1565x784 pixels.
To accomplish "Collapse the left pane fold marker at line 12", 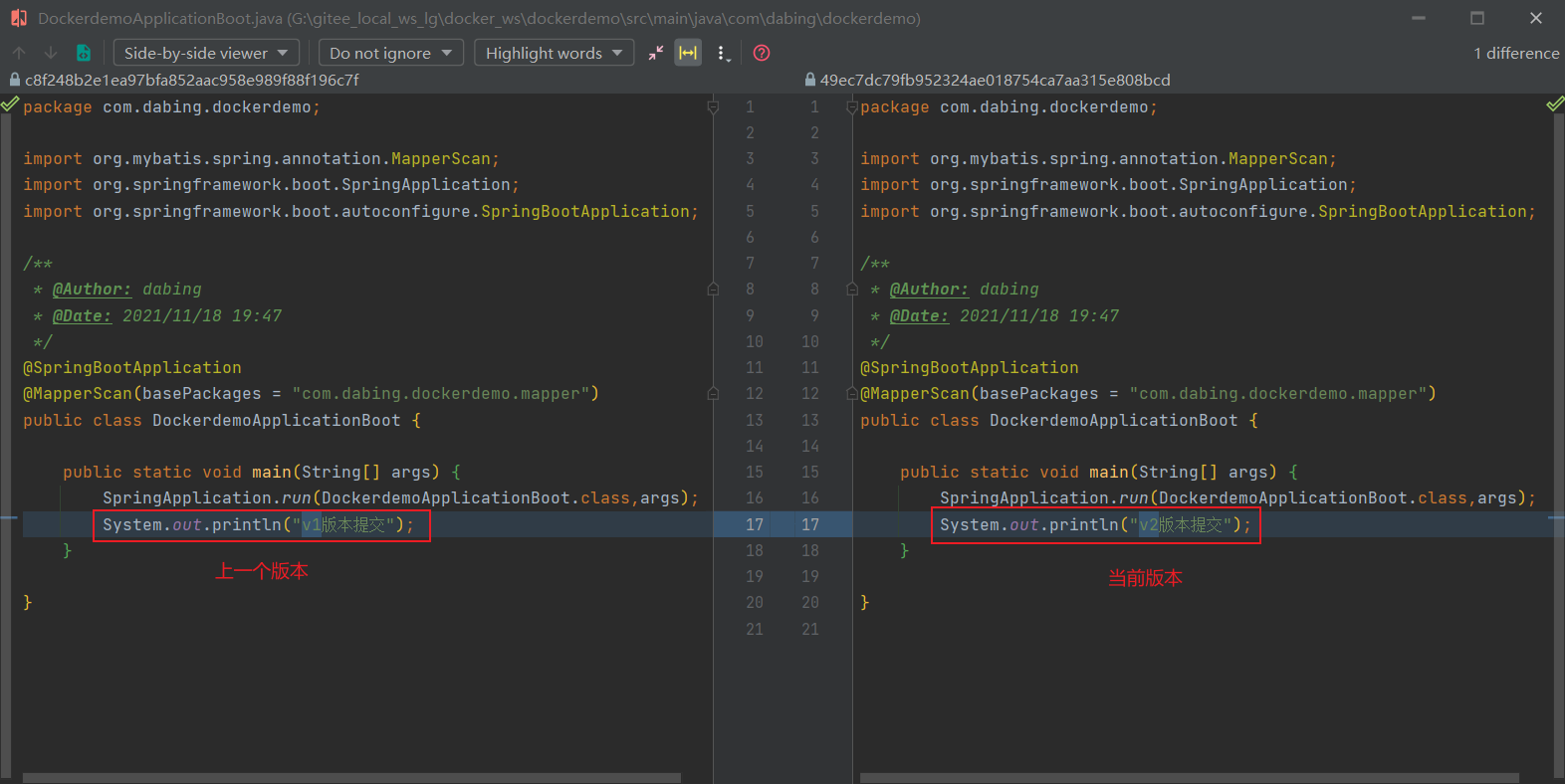I will (x=713, y=393).
